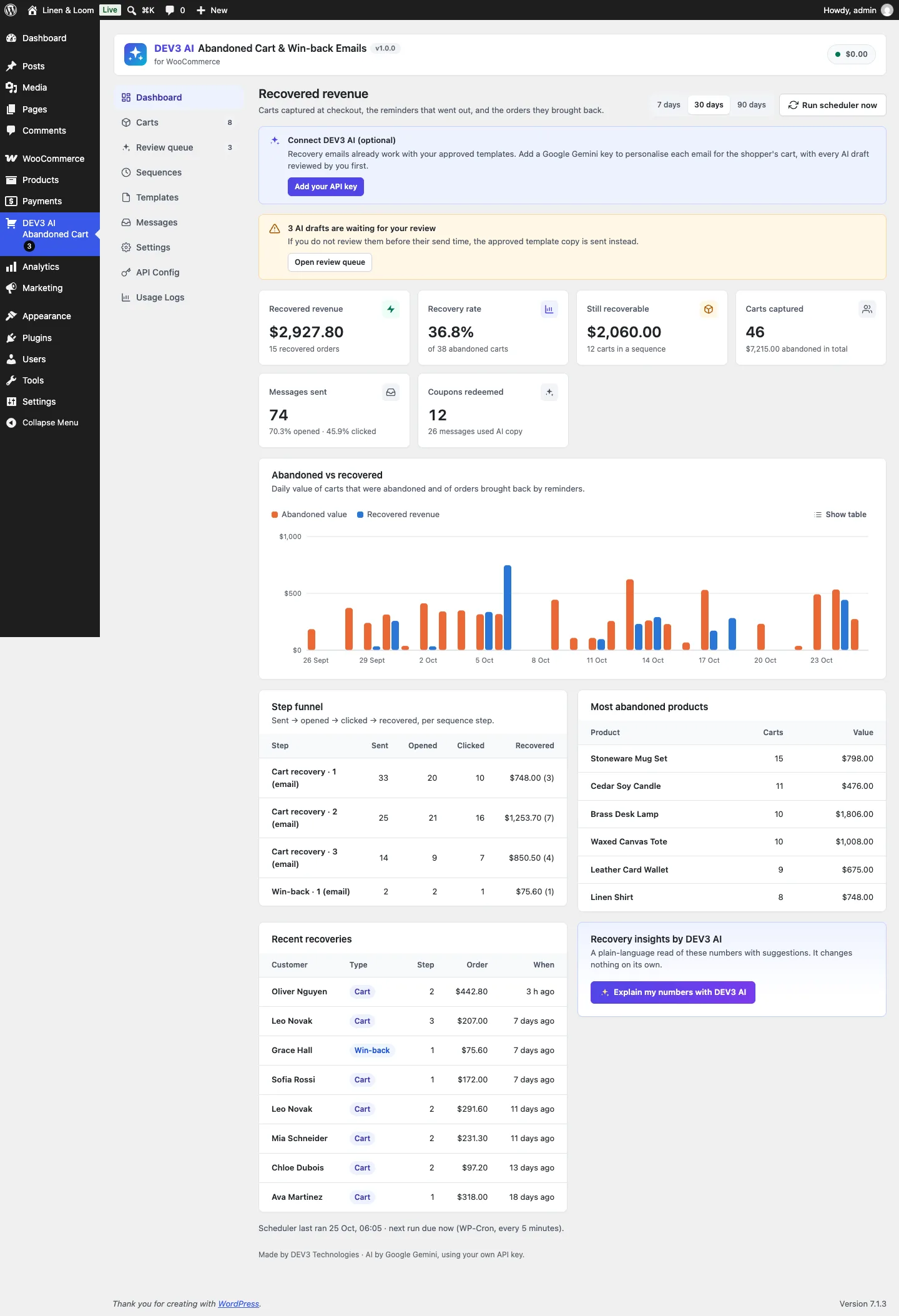
Task: Open WordPress Dashboard menu item
Action: pos(50,38)
